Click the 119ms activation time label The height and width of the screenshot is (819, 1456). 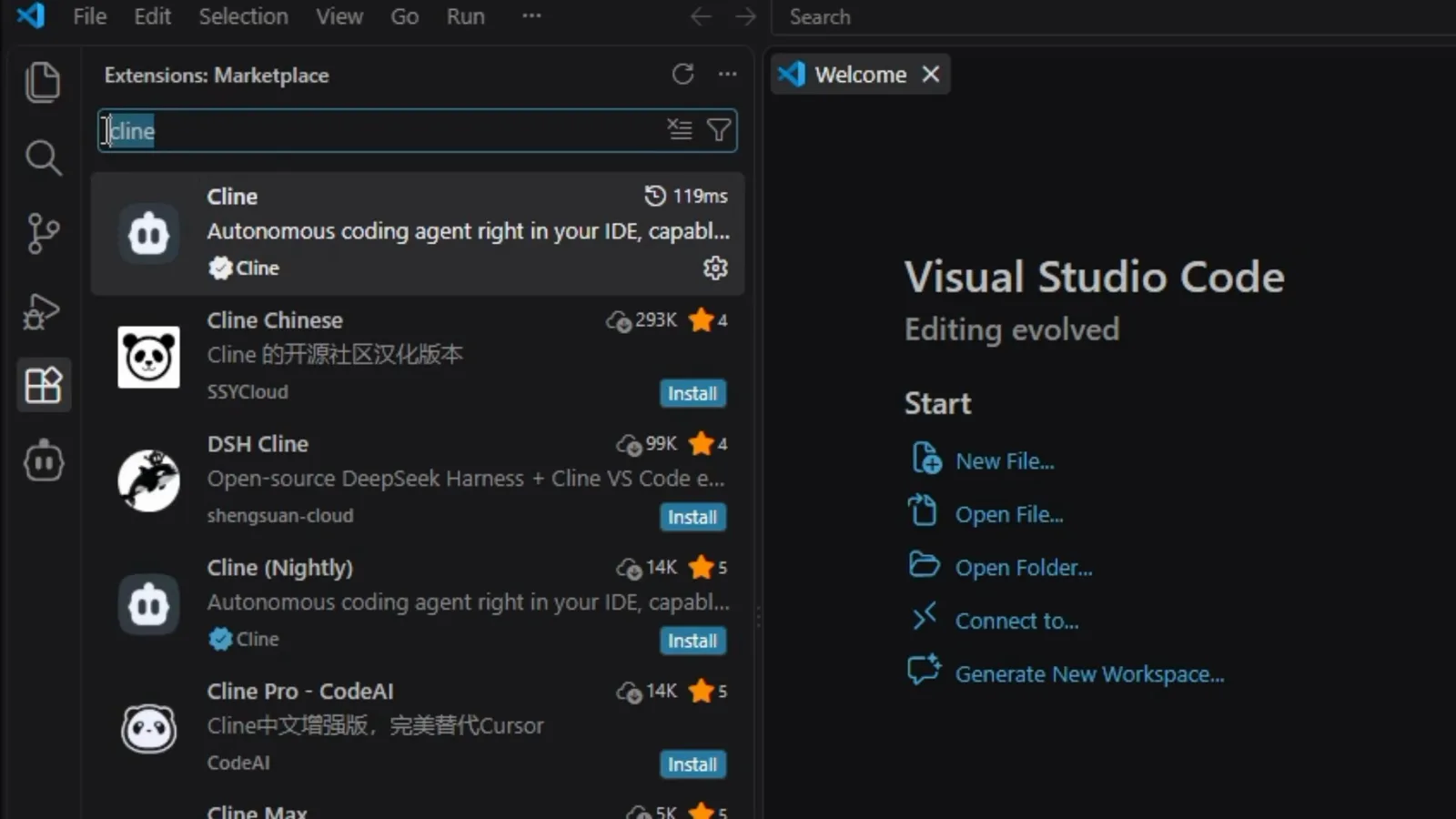point(700,196)
